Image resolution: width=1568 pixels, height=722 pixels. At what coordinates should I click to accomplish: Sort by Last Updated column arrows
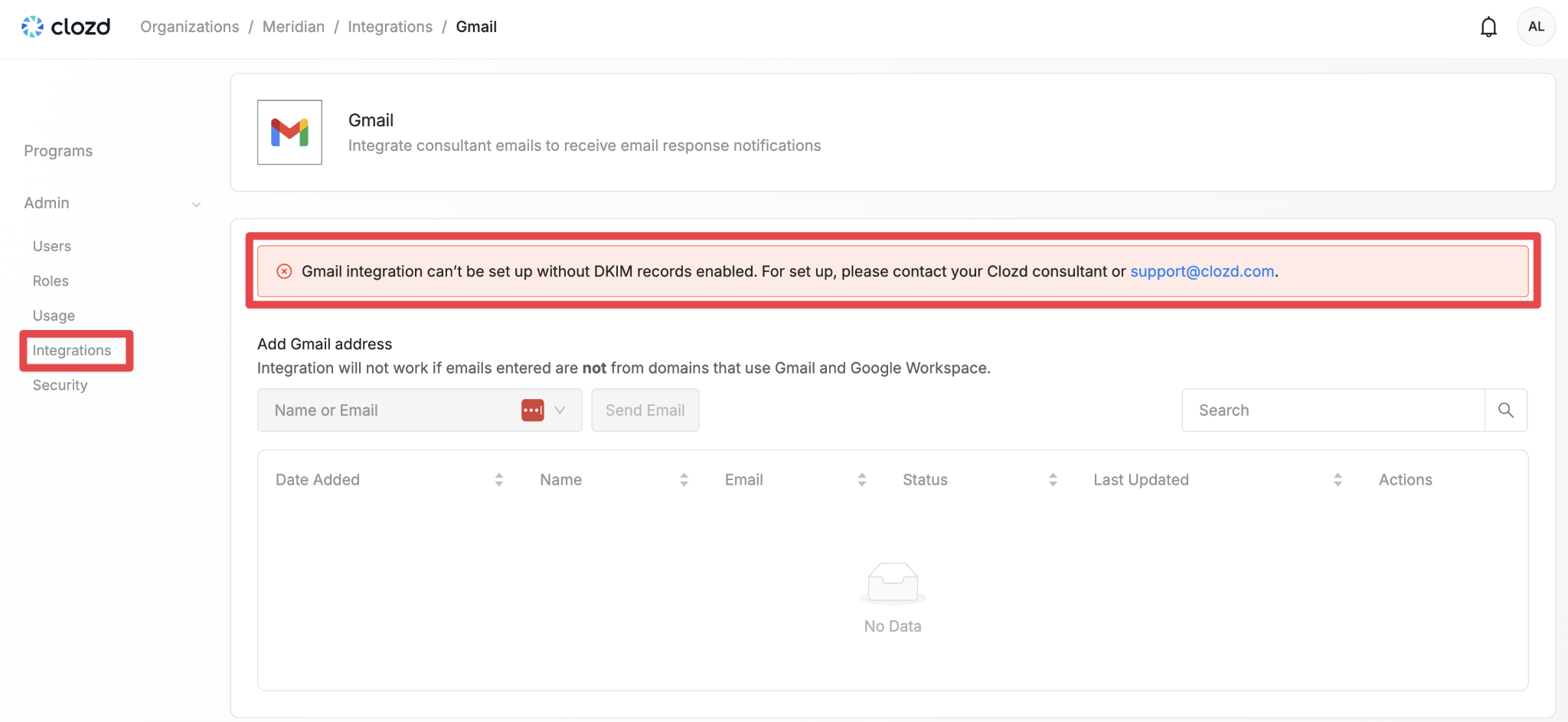1338,480
